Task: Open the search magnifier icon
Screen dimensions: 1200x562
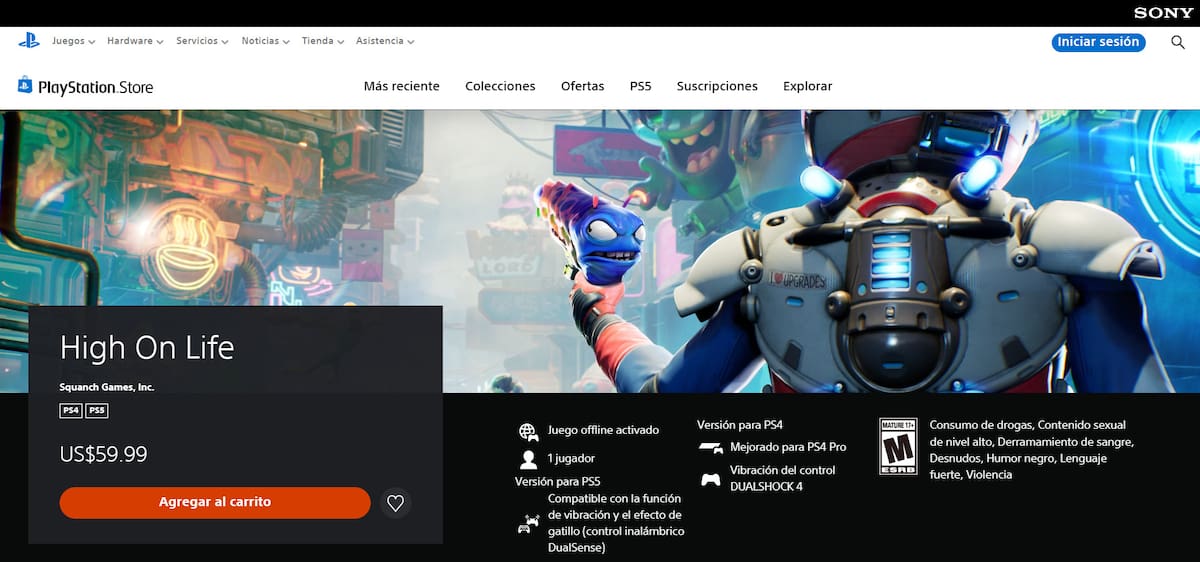Action: pos(1179,42)
